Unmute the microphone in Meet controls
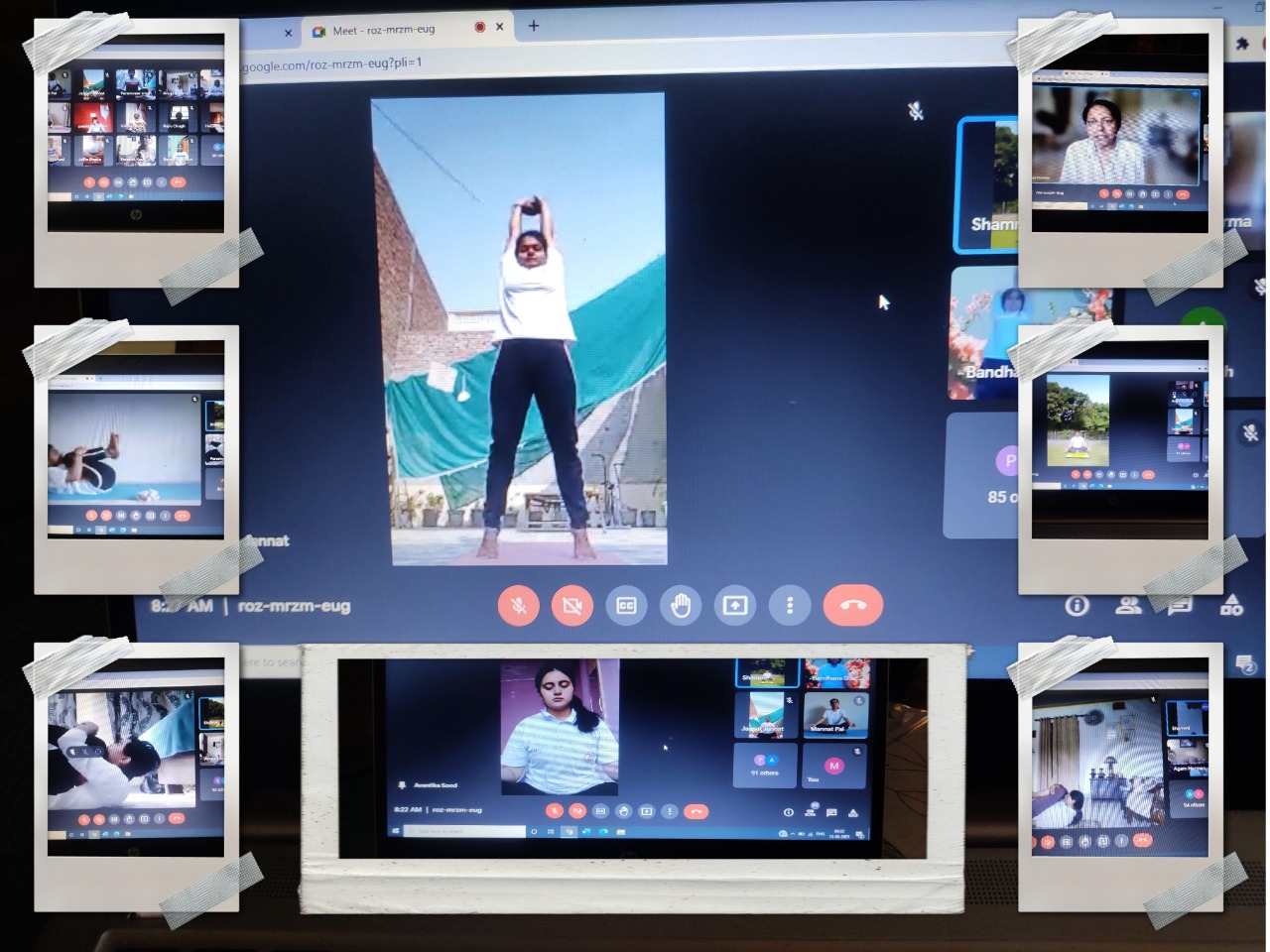Image resolution: width=1270 pixels, height=952 pixels. pos(518,606)
